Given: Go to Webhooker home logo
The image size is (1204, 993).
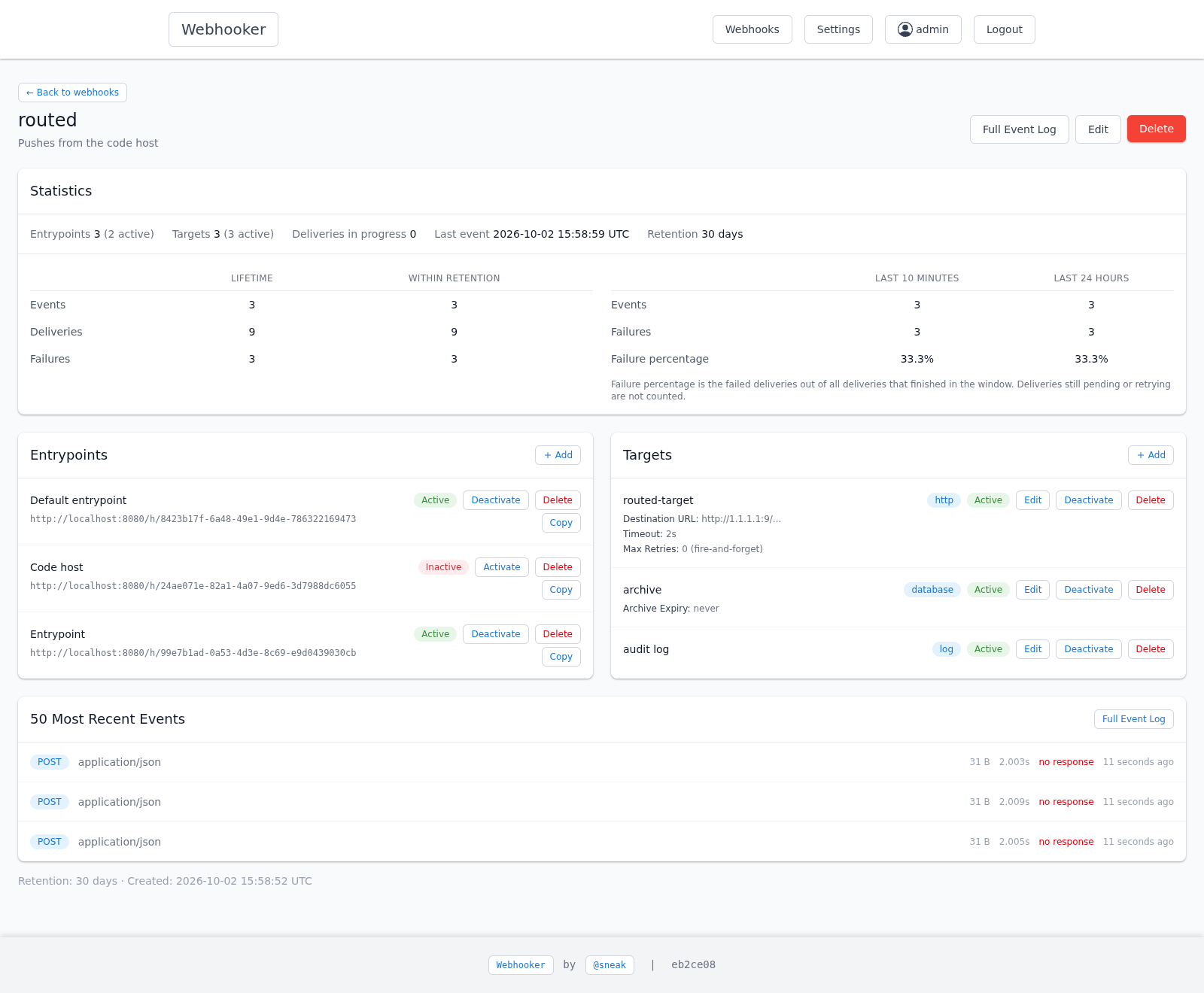Looking at the screenshot, I should pyautogui.click(x=223, y=29).
